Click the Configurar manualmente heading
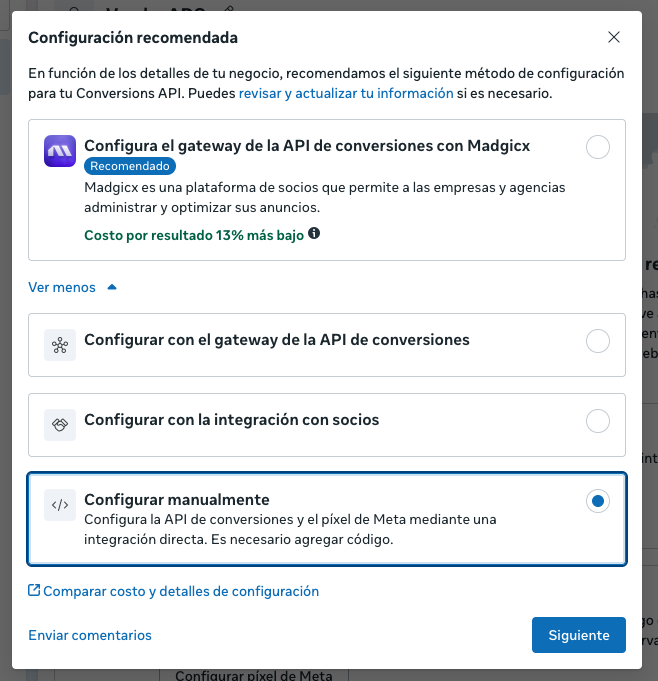 177,499
